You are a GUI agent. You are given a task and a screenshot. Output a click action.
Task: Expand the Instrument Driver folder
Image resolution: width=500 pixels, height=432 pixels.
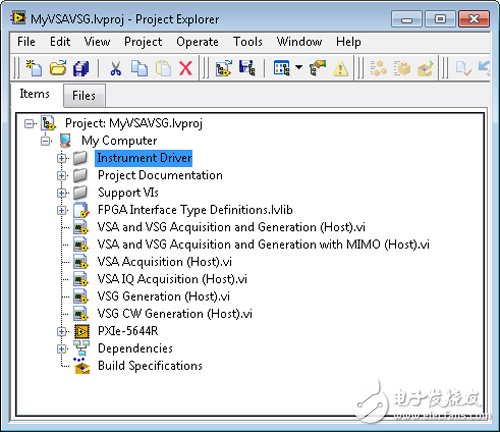click(x=61, y=158)
